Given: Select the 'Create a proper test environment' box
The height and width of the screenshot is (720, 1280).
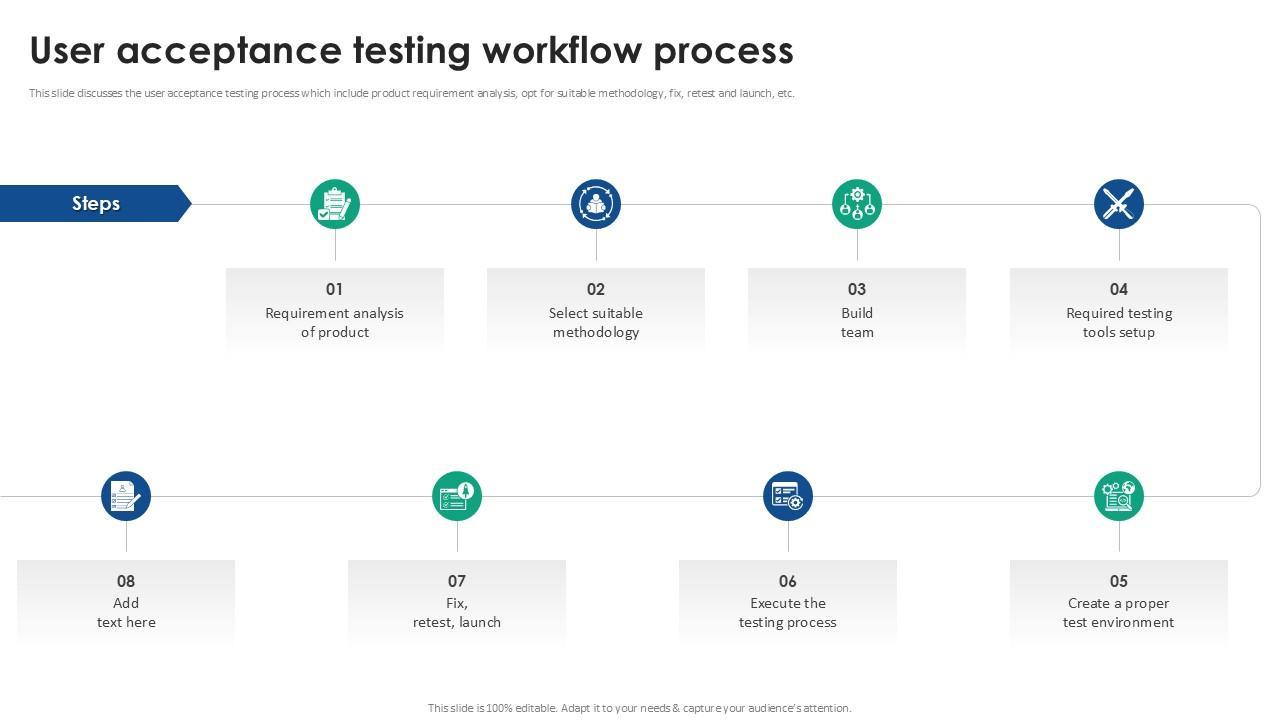Looking at the screenshot, I should click(x=1119, y=601).
